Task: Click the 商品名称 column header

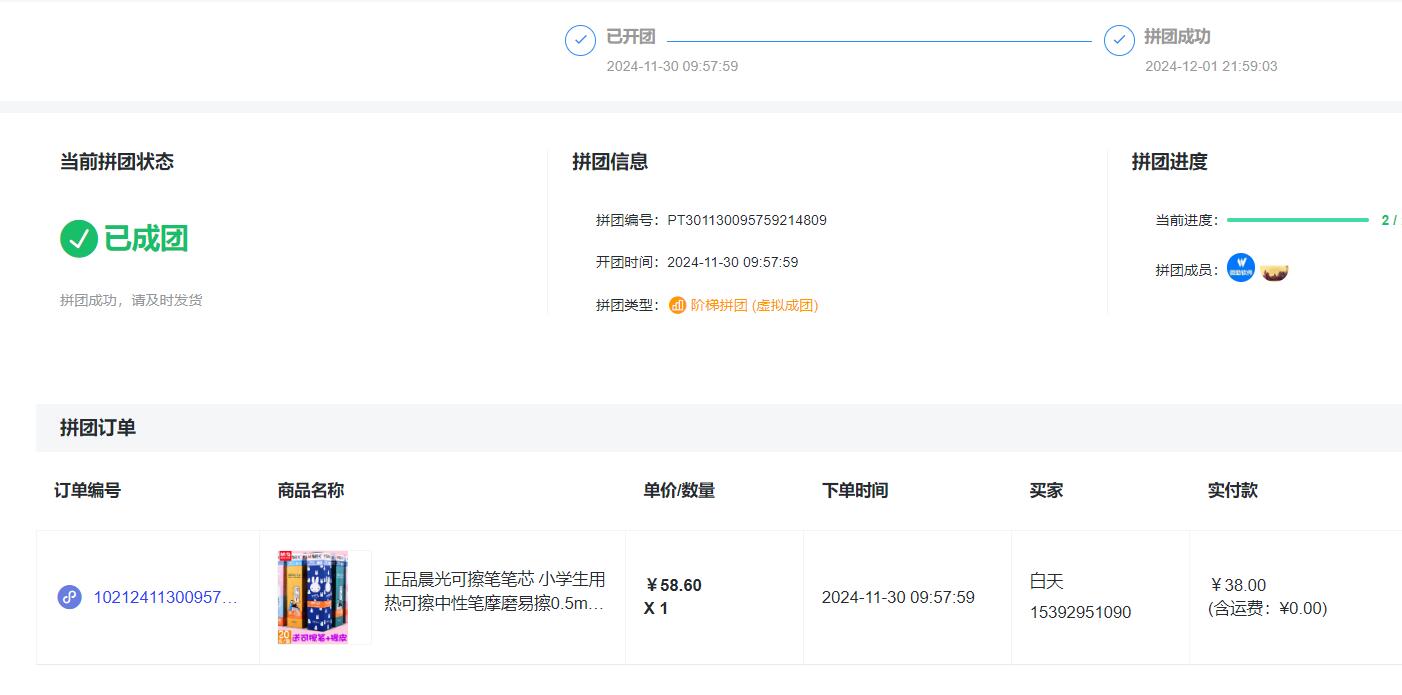Action: [x=311, y=490]
